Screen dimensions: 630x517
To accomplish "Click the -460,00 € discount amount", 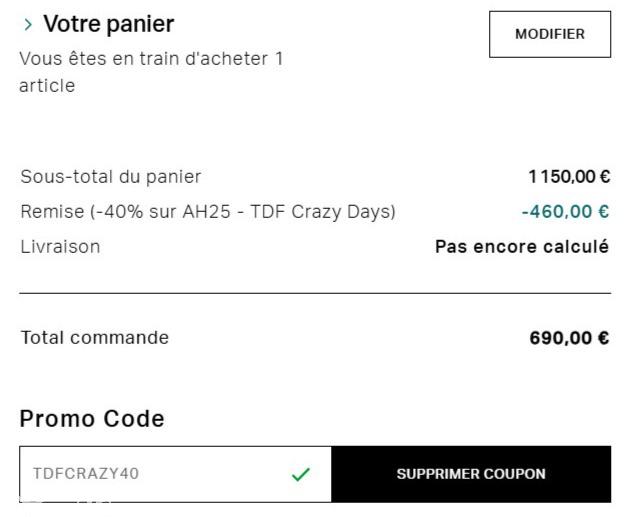I will click(565, 212).
